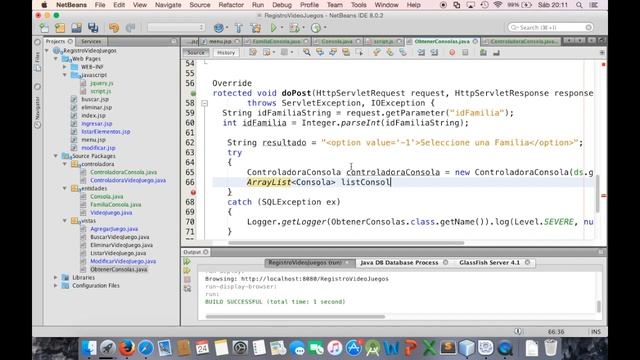Click the Stop Macro Recording icon
640x360 pixels.
[x=465, y=52]
